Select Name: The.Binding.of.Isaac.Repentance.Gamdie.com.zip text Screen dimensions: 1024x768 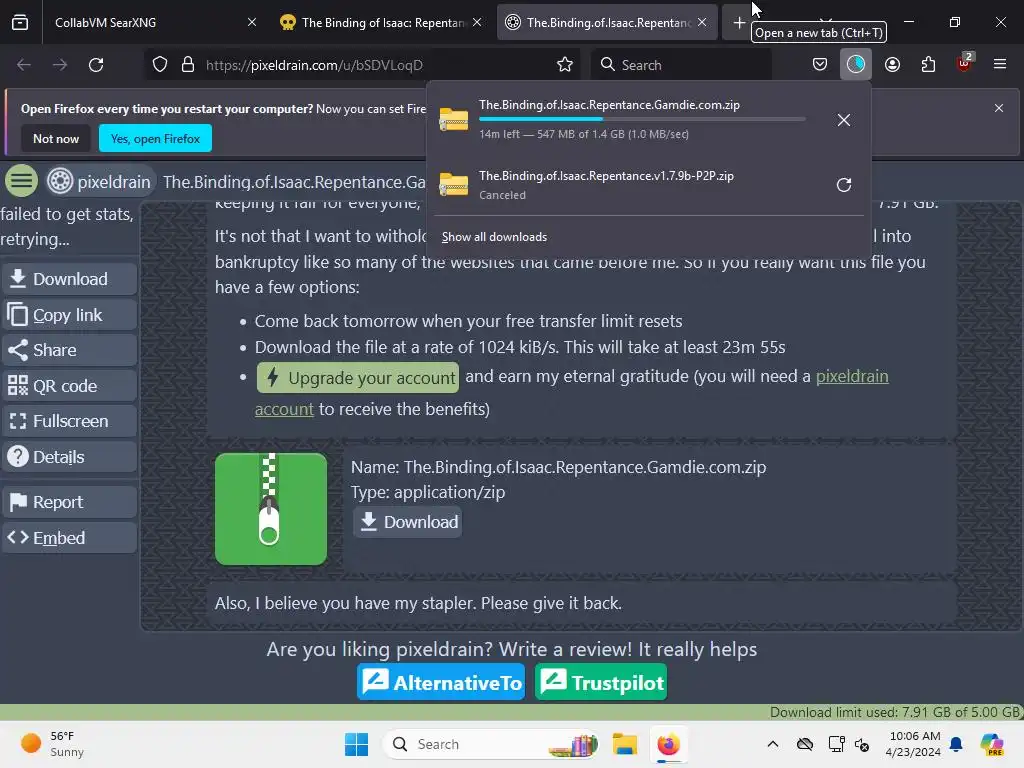(x=558, y=467)
